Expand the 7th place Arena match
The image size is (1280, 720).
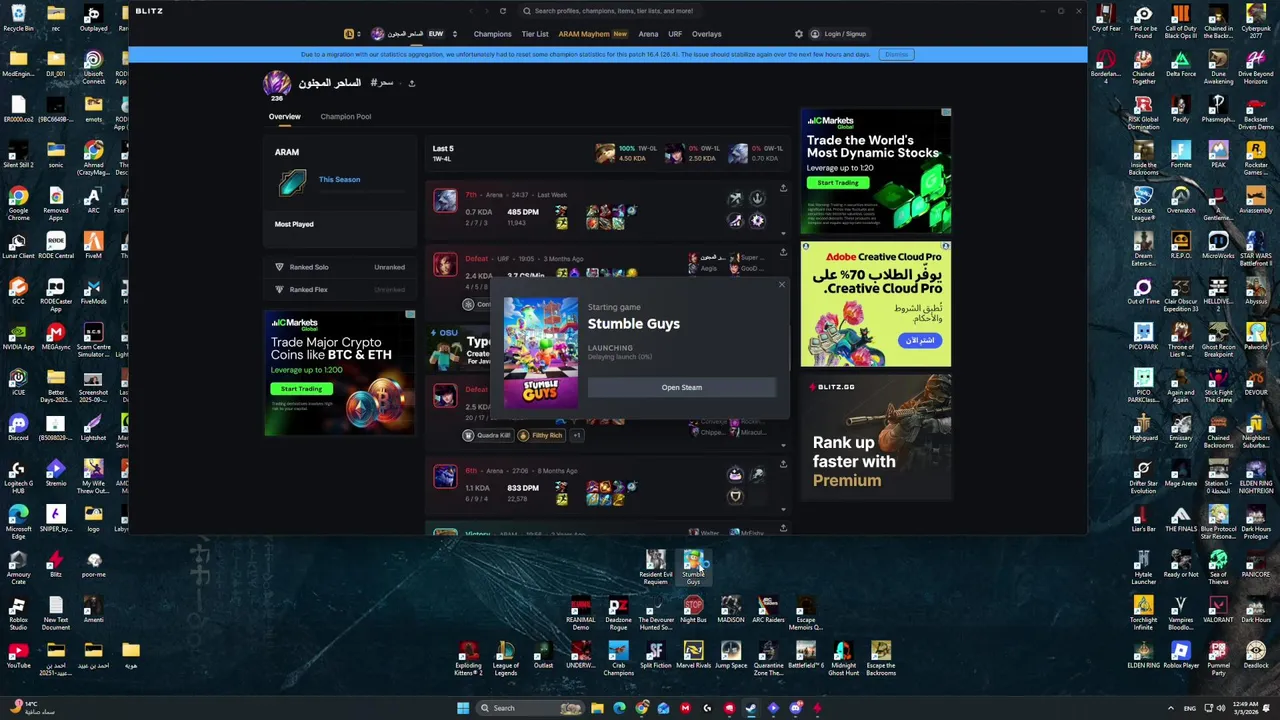[783, 233]
